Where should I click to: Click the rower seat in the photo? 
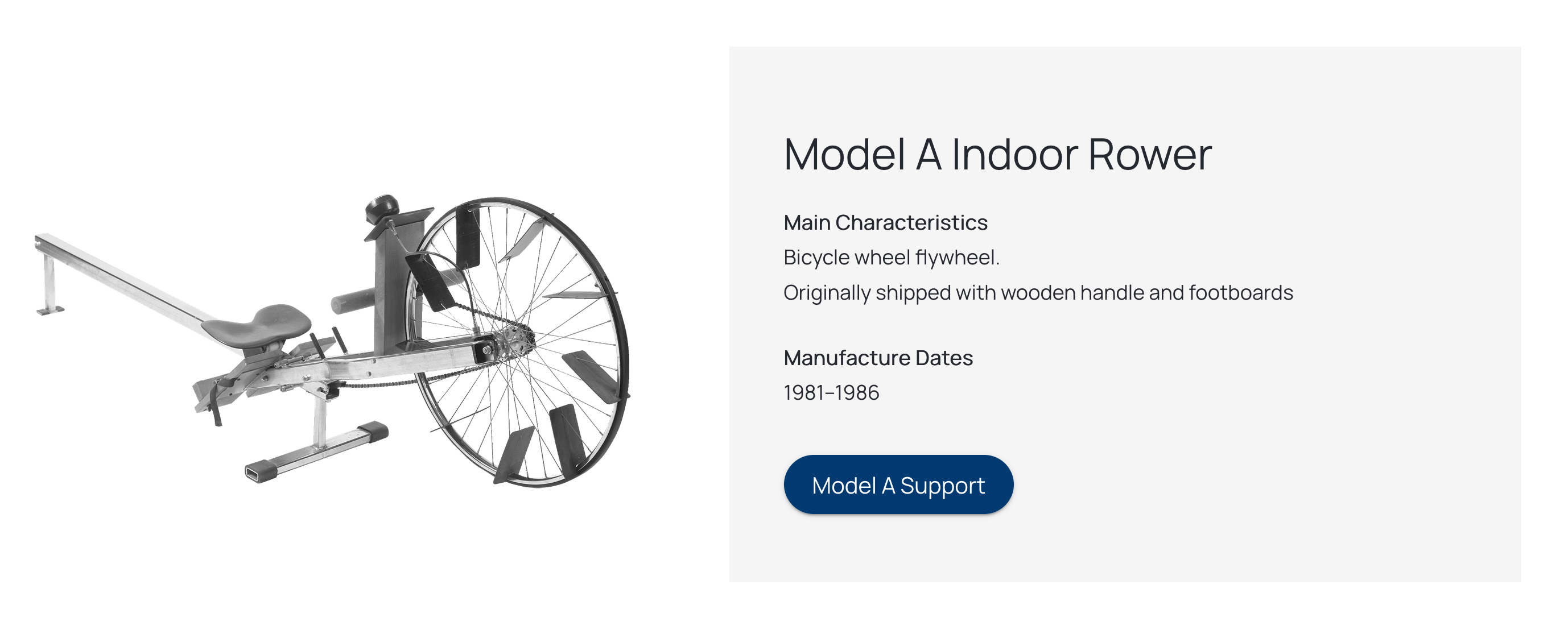pos(257,325)
